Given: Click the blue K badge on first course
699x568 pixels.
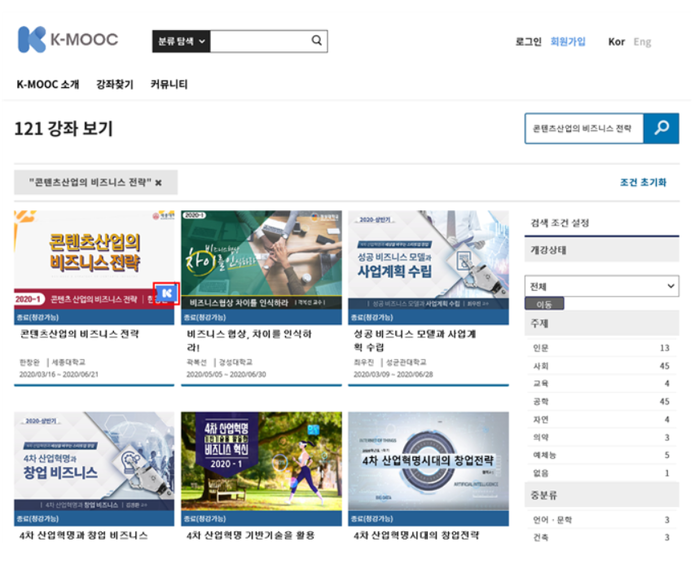Looking at the screenshot, I should point(167,294).
